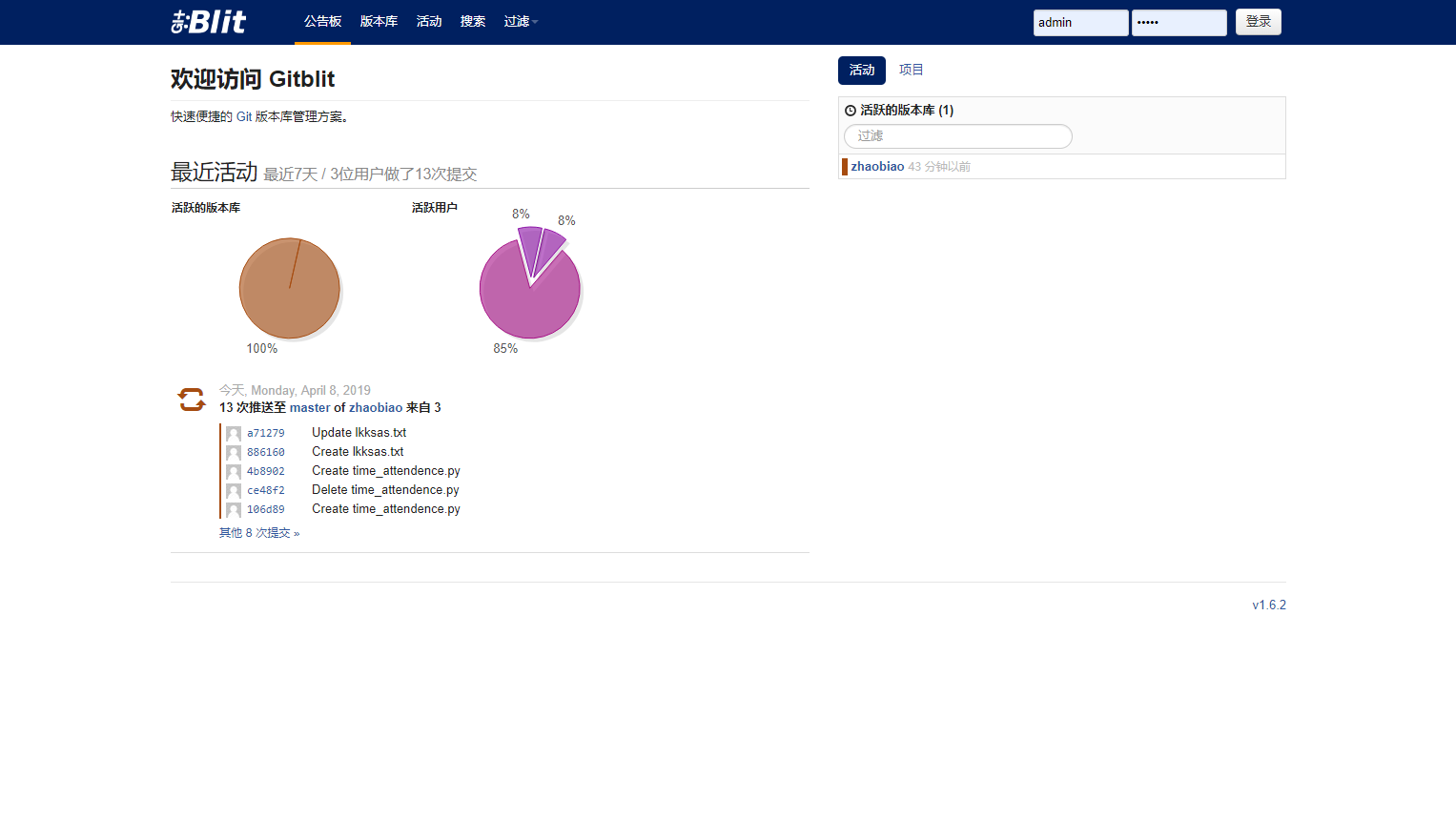1456x821 pixels.
Task: Click the push activity refresh arrows icon
Action: pyautogui.click(x=192, y=400)
